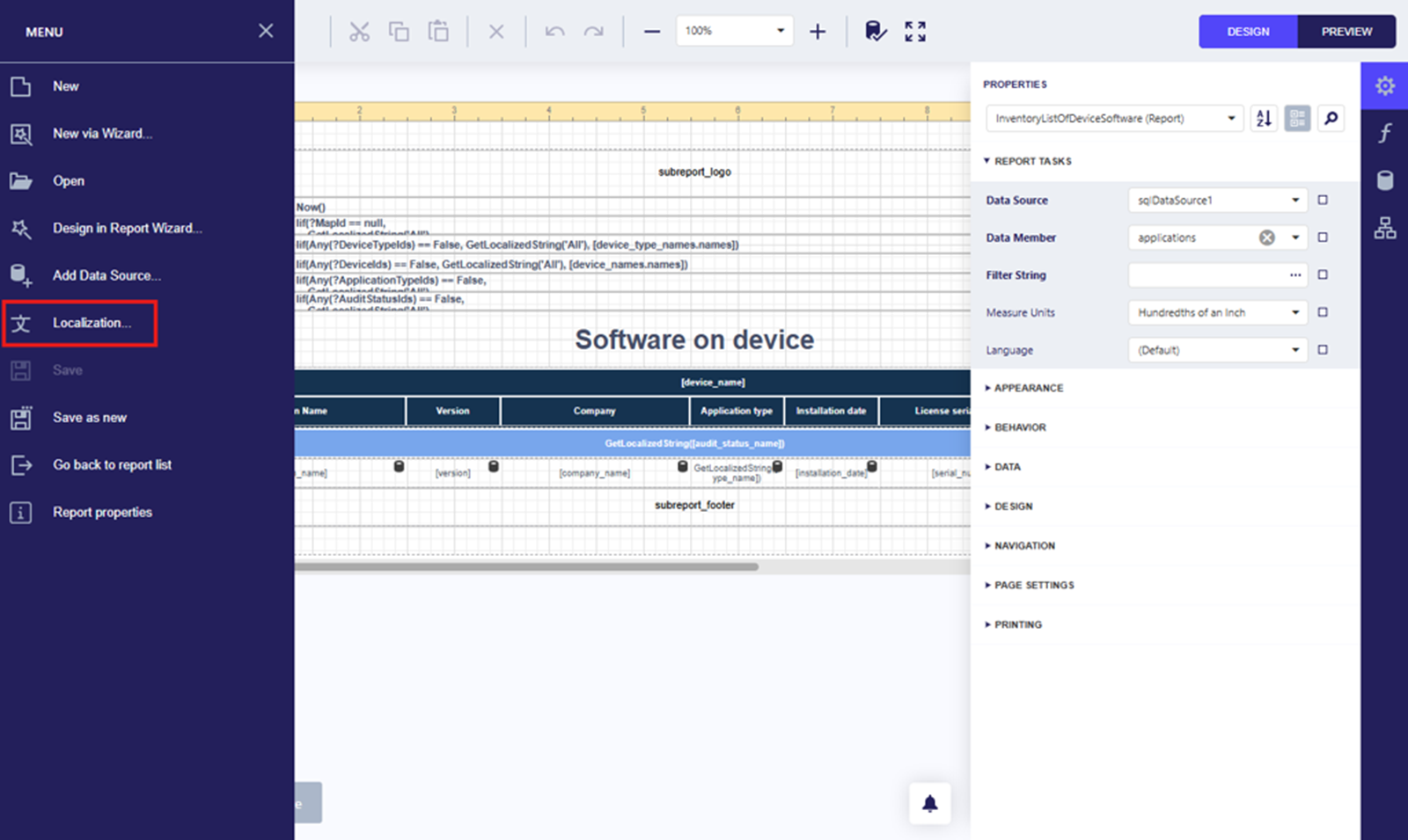Viewport: 1408px width, 840px height.
Task: Sort properties alphabetically with A-Z icon
Action: tap(1264, 118)
